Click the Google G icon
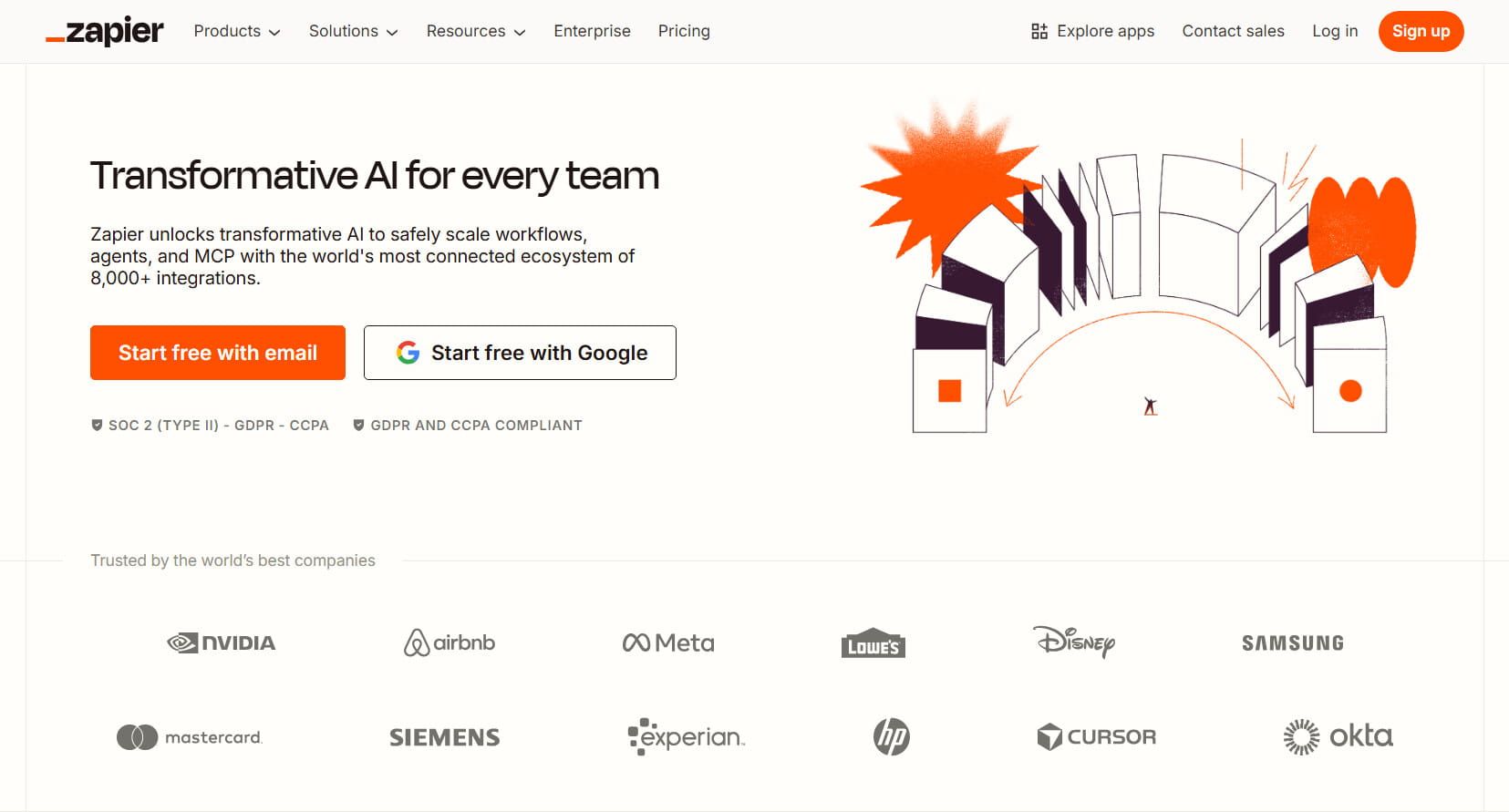The width and height of the screenshot is (1509, 812). 408,353
